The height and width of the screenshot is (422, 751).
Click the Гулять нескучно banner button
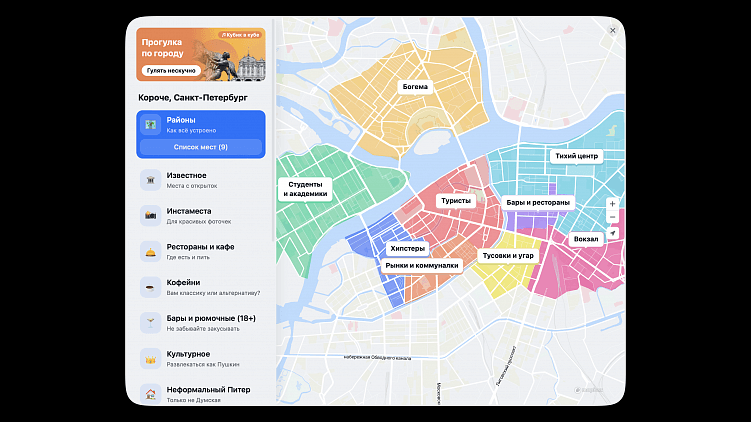point(171,70)
